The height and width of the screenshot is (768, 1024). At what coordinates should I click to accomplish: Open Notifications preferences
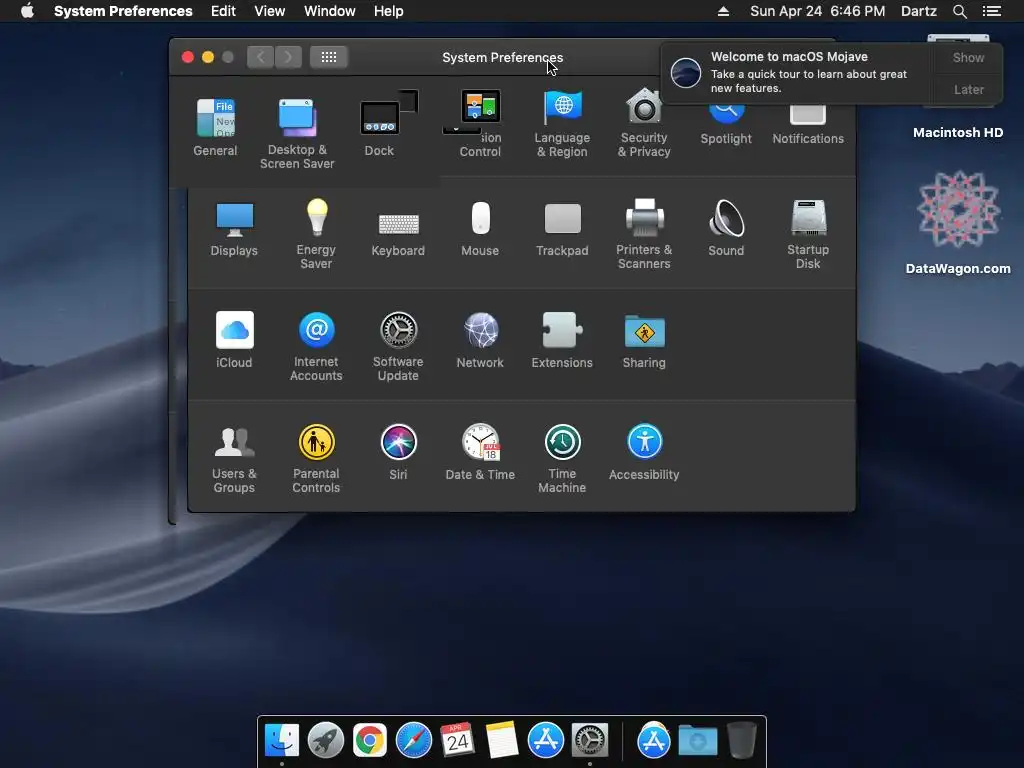point(808,125)
